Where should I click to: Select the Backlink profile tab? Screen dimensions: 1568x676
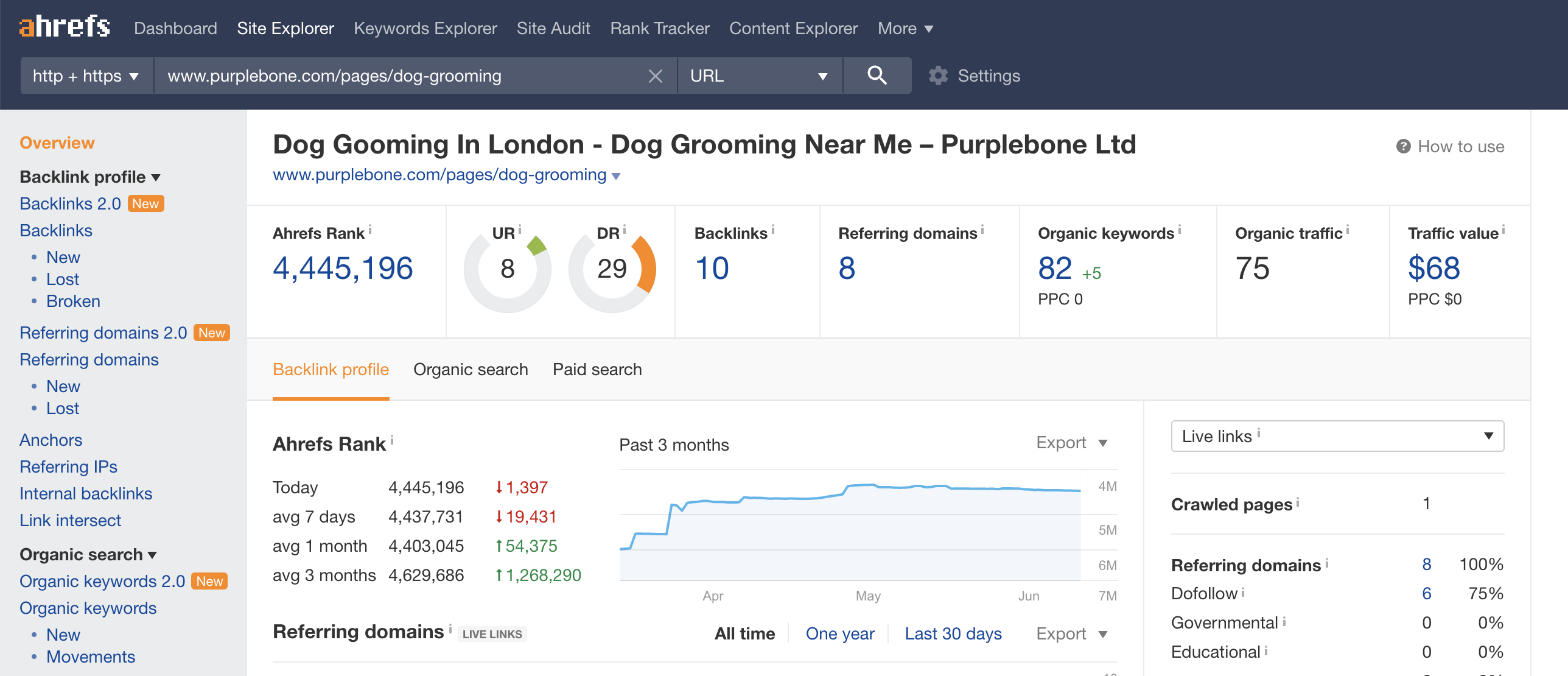331,370
